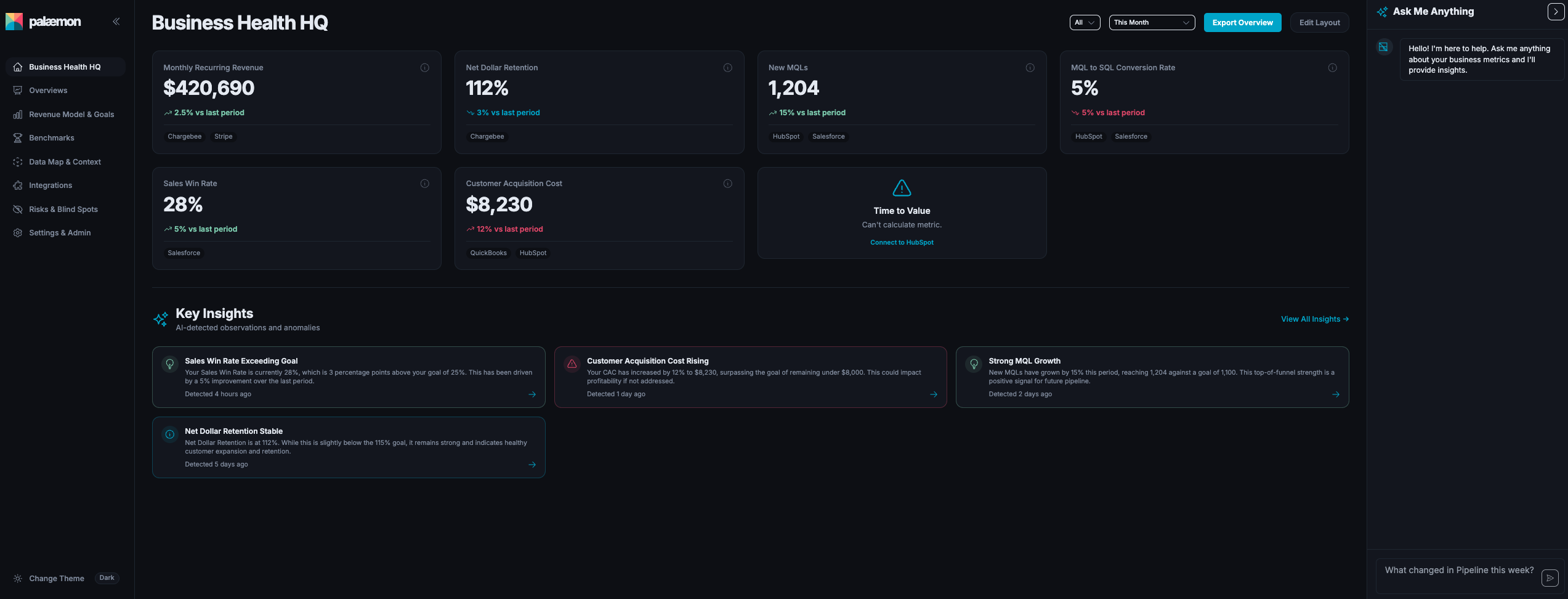Viewport: 1568px width, 599px height.
Task: Click Change Theme in sidebar
Action: (x=57, y=579)
